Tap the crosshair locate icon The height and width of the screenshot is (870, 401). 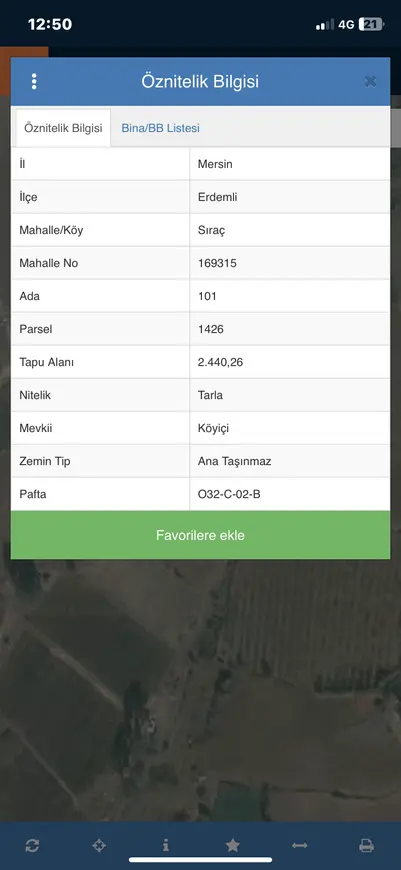click(99, 846)
